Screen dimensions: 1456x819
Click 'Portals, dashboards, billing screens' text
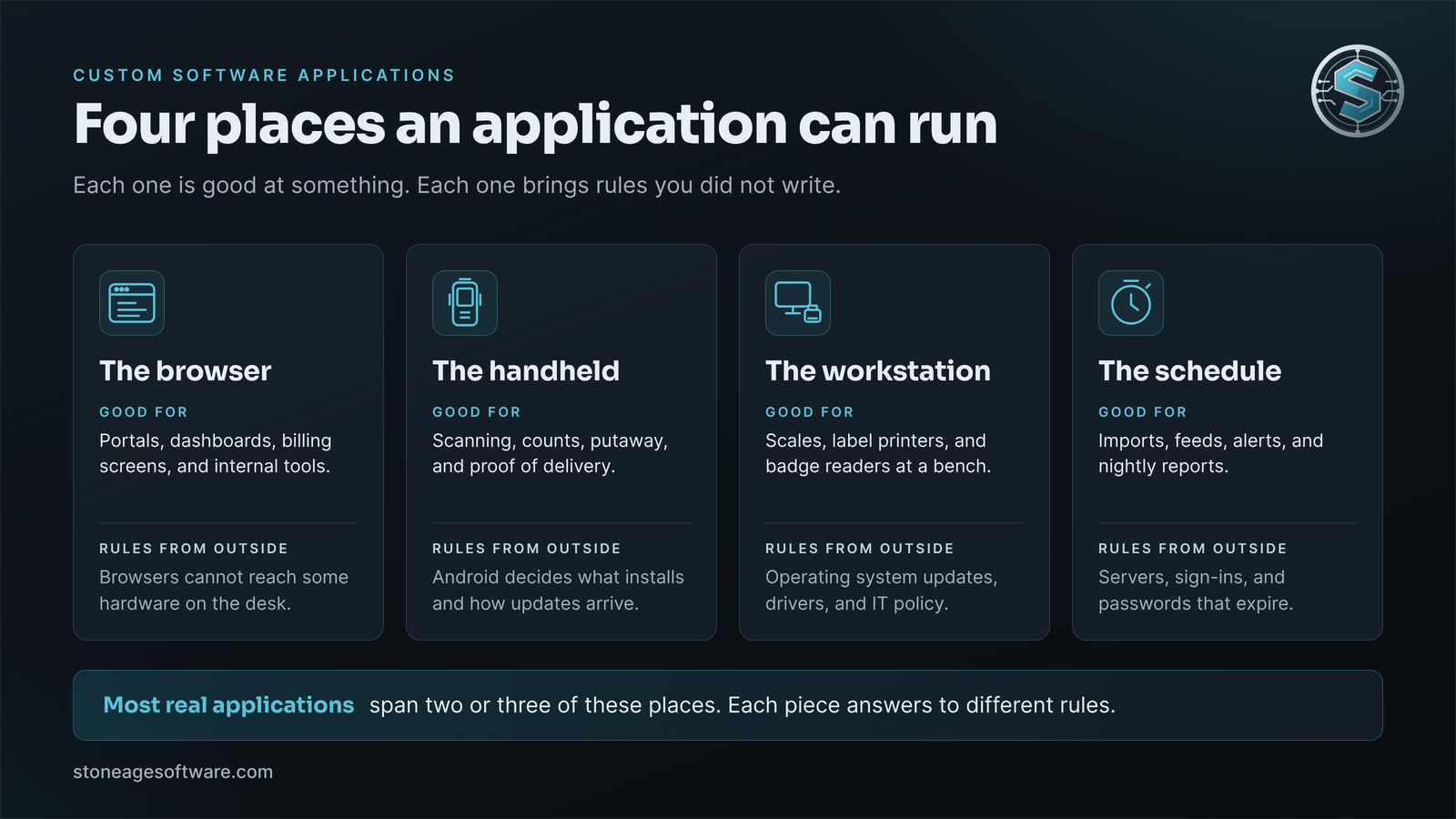(216, 453)
